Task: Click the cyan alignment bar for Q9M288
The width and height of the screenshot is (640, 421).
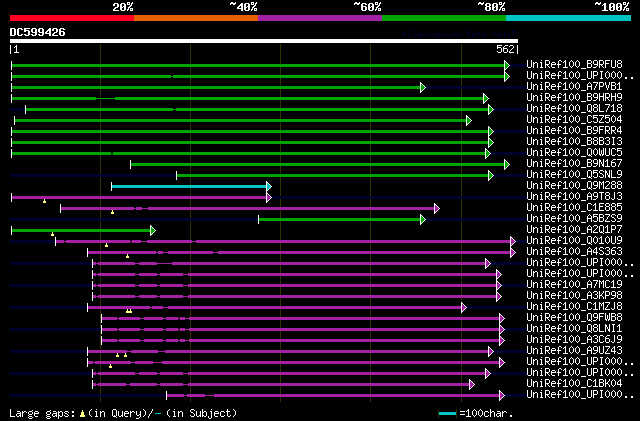Action: click(189, 187)
